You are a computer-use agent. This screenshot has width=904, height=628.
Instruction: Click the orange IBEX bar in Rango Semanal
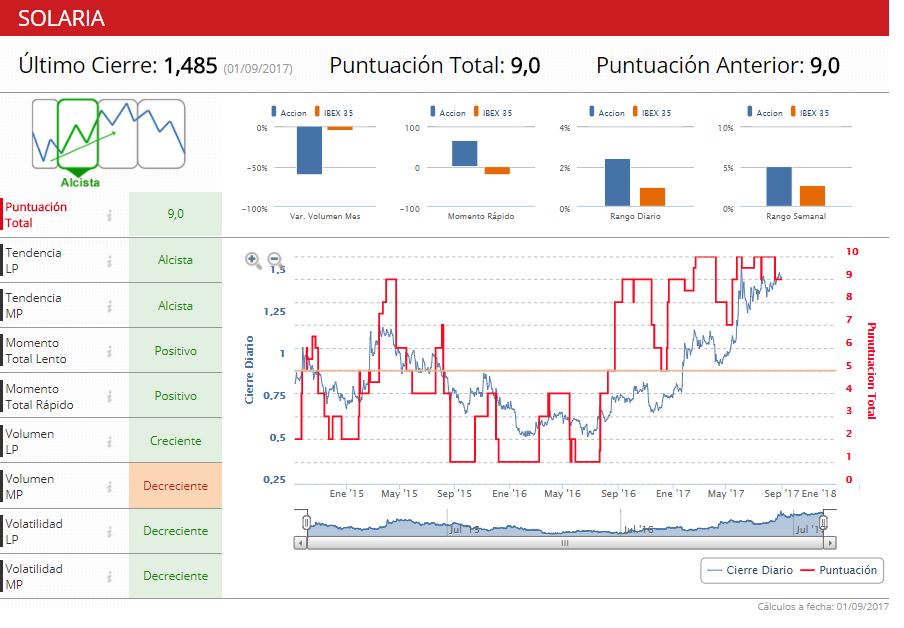pos(812,196)
